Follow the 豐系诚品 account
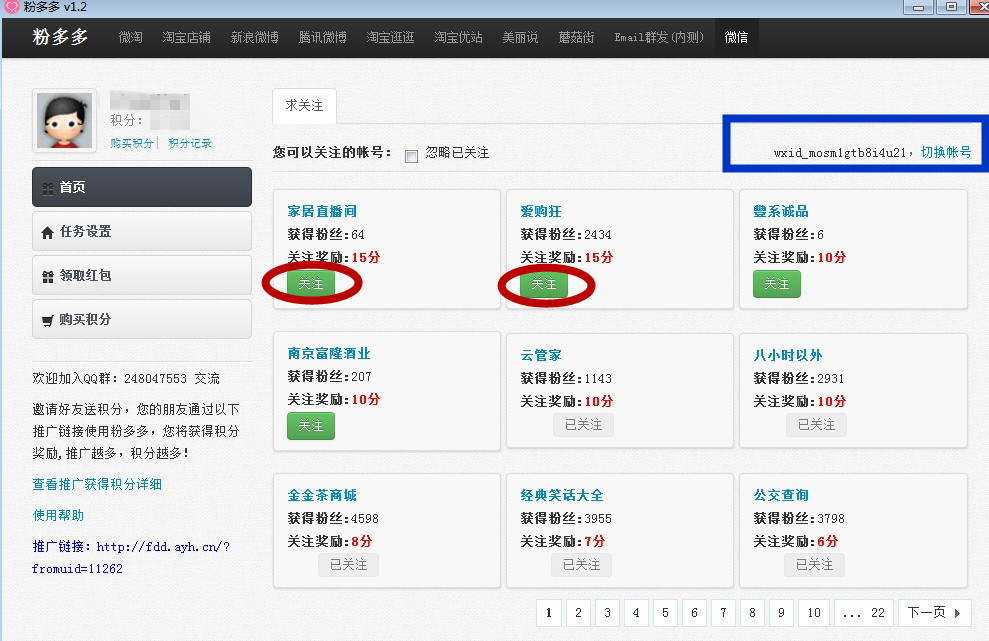 point(776,284)
